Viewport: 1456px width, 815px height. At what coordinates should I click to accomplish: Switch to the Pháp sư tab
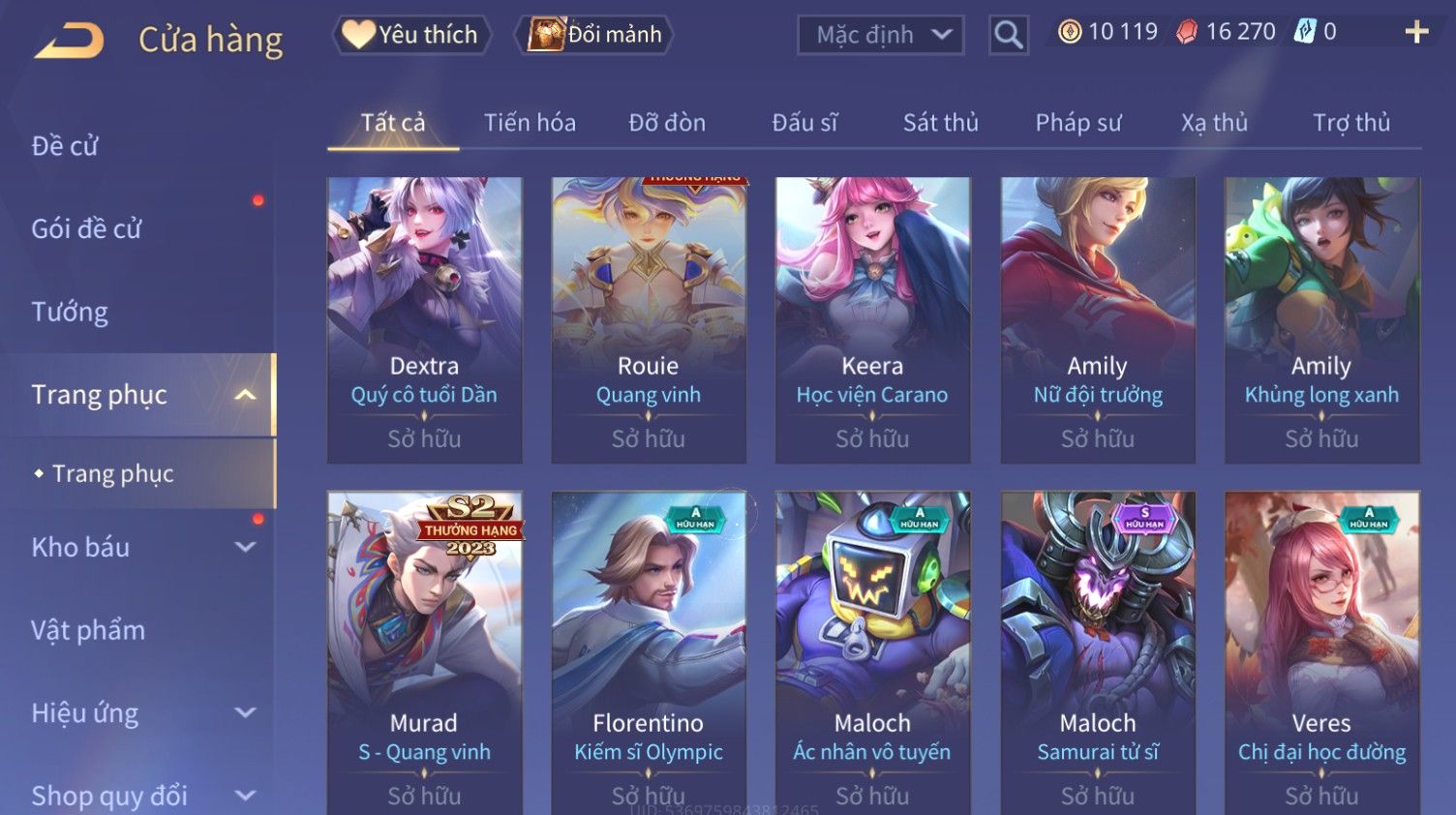1078,123
